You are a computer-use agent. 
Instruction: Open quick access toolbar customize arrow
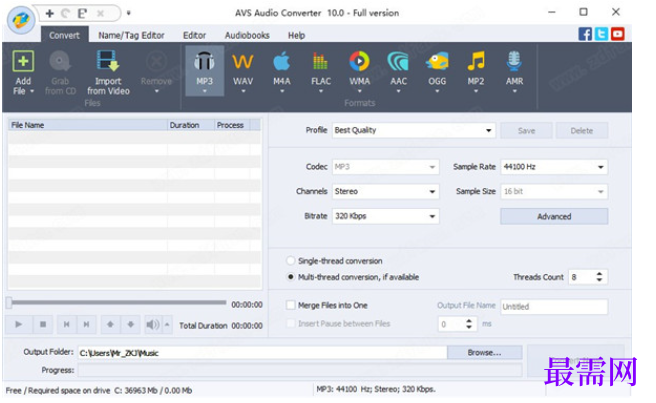(x=128, y=13)
